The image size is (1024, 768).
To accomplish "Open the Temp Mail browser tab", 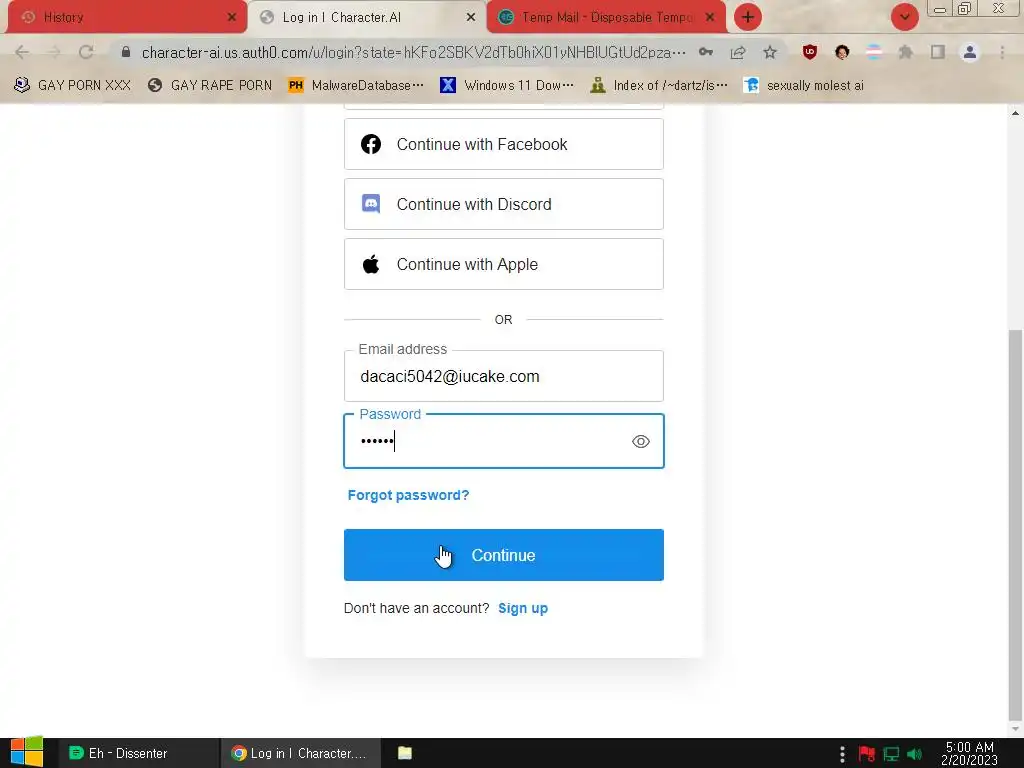I will coord(606,17).
